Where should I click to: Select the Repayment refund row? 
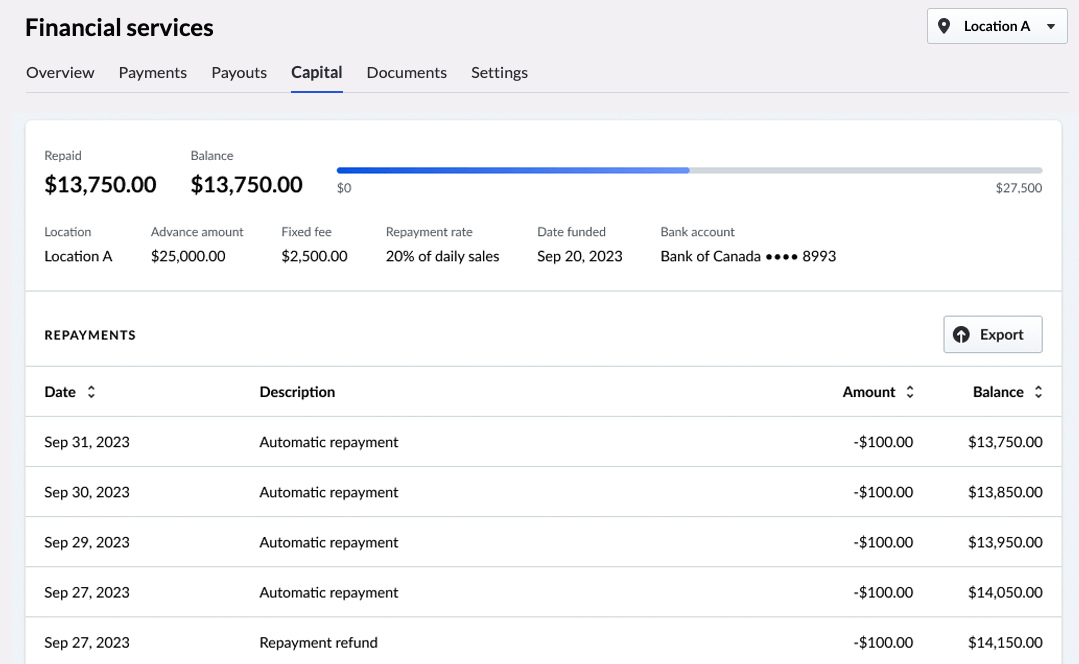click(x=544, y=641)
